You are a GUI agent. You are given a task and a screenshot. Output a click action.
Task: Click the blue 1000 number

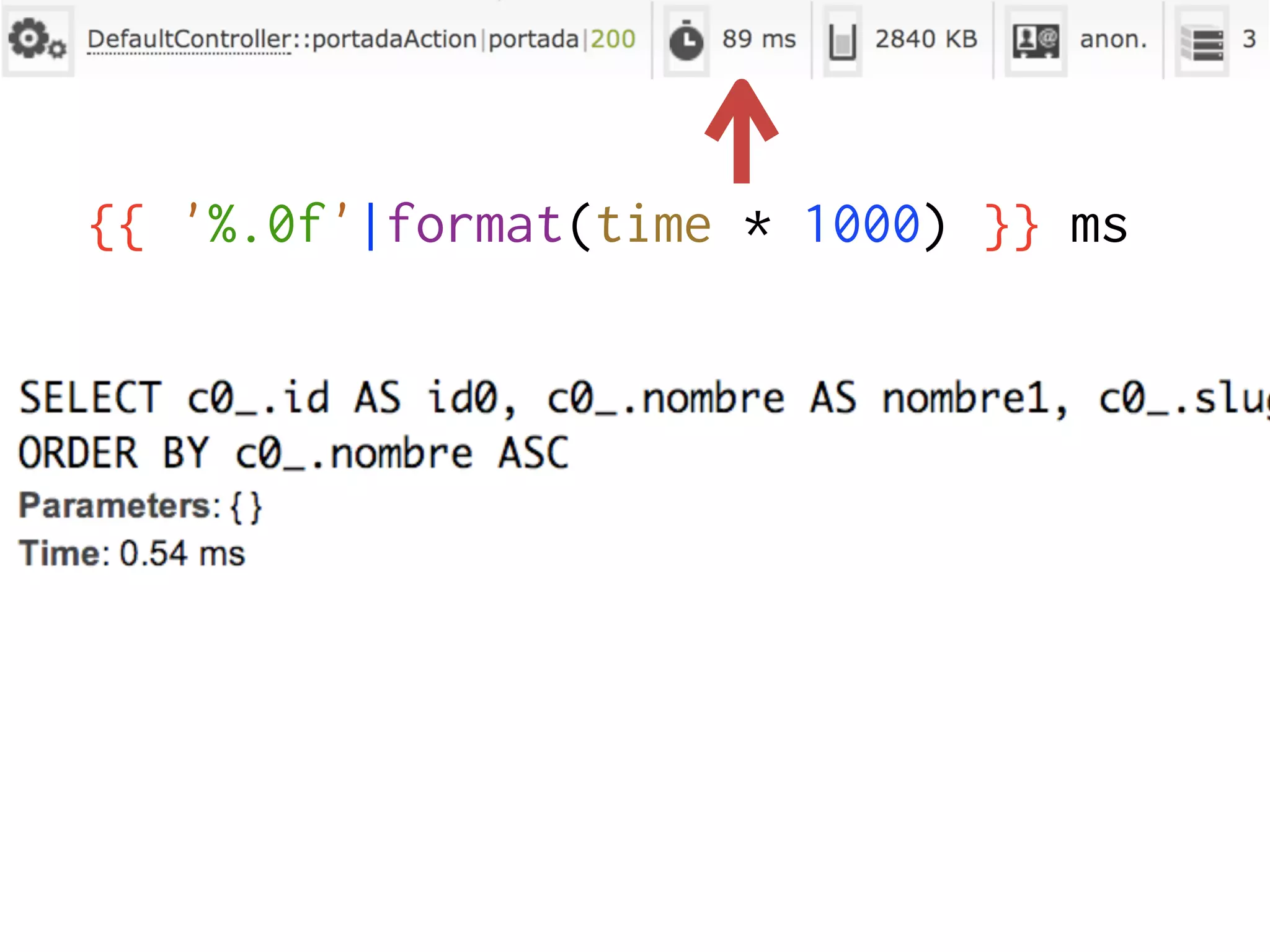(862, 223)
